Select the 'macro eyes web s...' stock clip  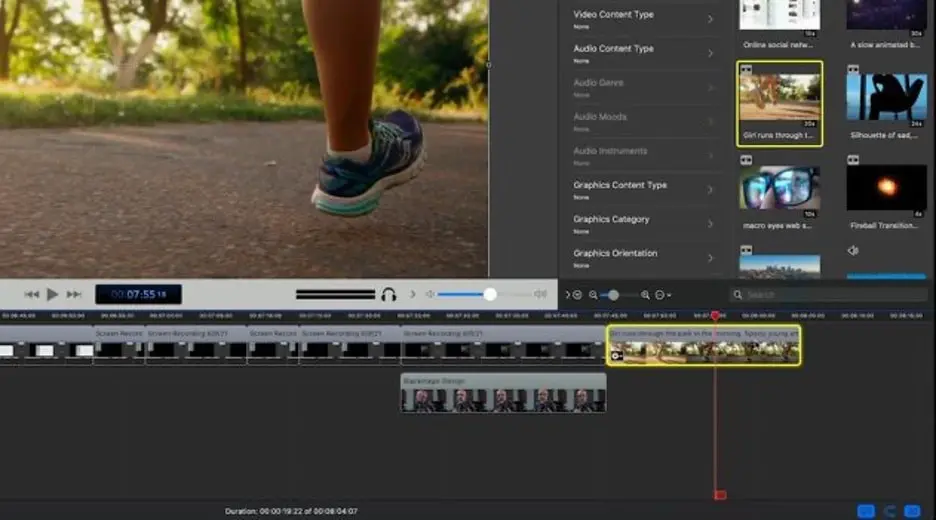780,187
